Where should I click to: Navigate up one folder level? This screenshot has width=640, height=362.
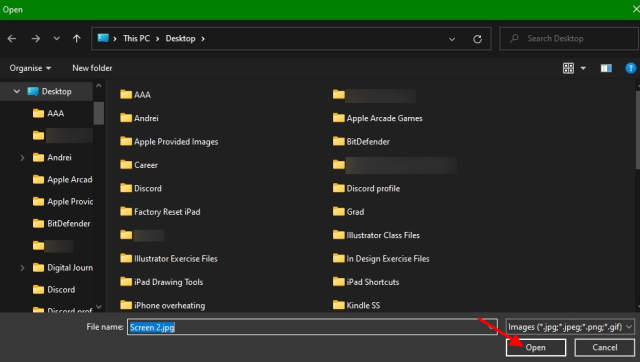click(x=76, y=38)
